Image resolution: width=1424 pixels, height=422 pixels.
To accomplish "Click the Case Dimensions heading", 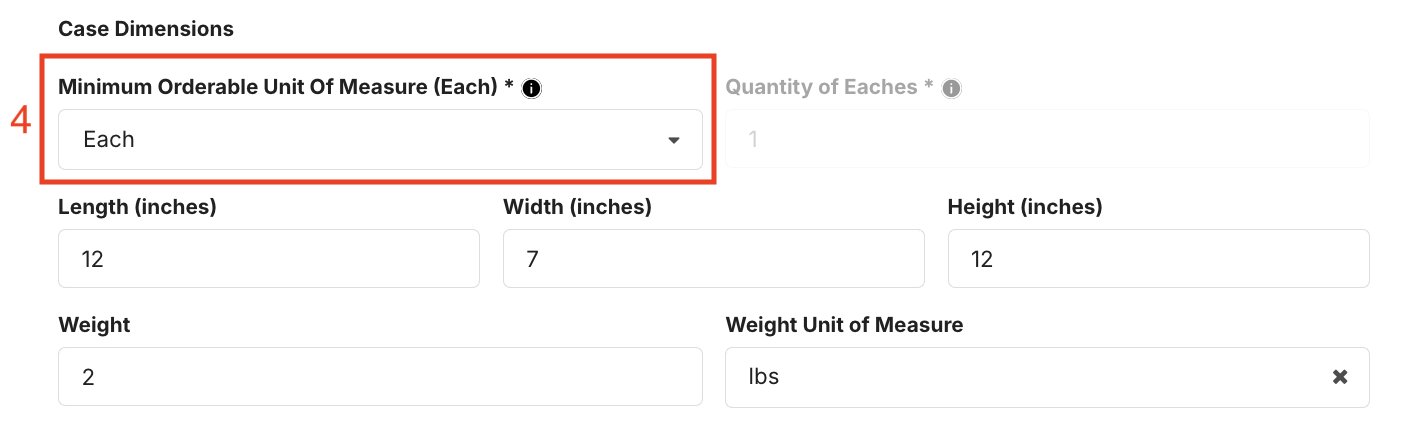I will (146, 29).
